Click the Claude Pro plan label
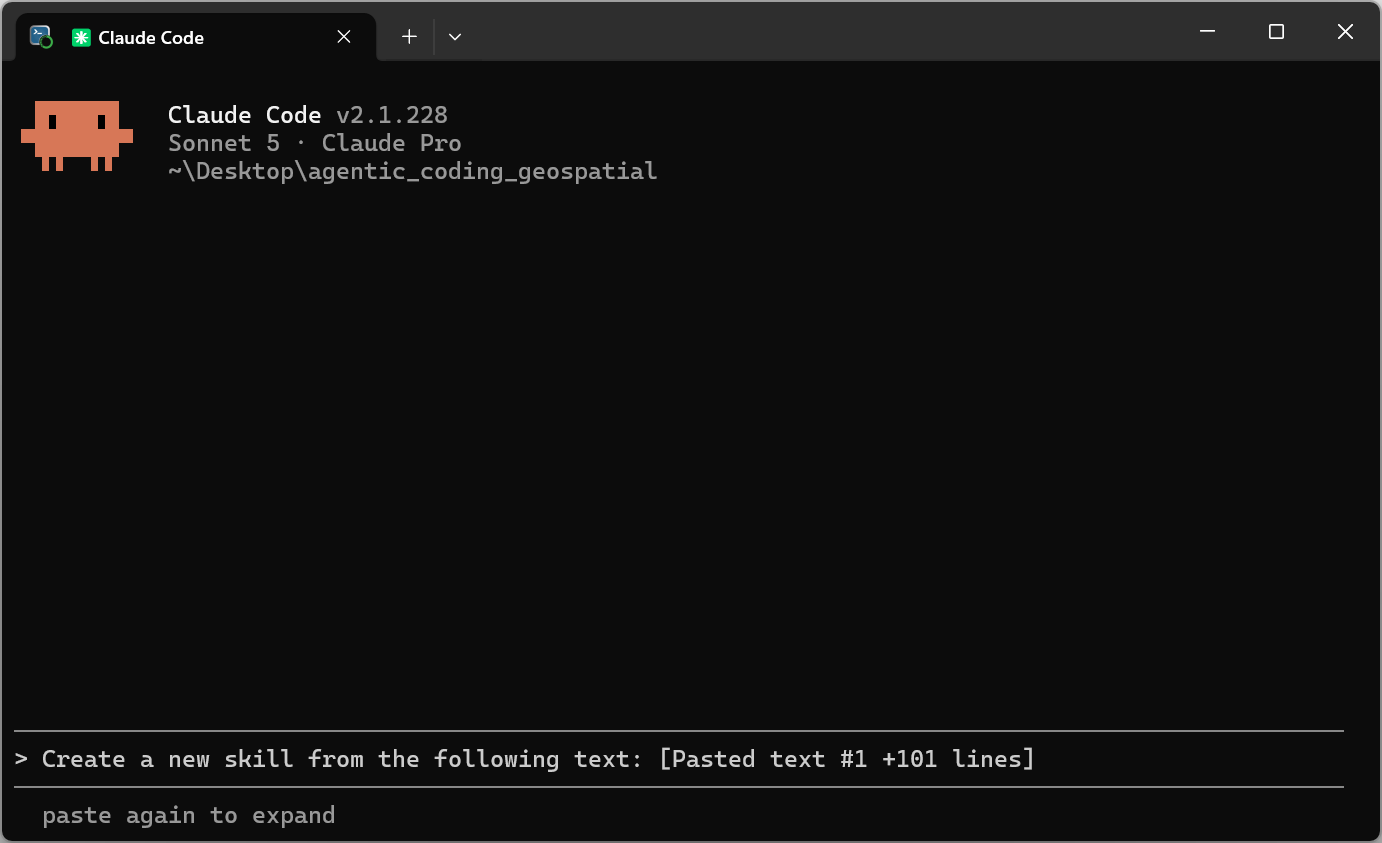Viewport: 1382px width, 843px height. click(x=391, y=143)
